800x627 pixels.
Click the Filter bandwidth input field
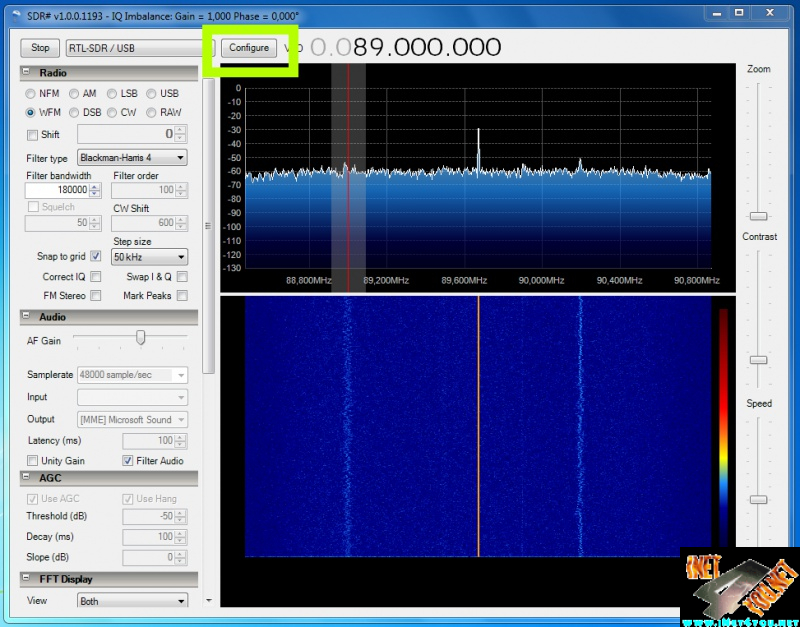click(60, 190)
